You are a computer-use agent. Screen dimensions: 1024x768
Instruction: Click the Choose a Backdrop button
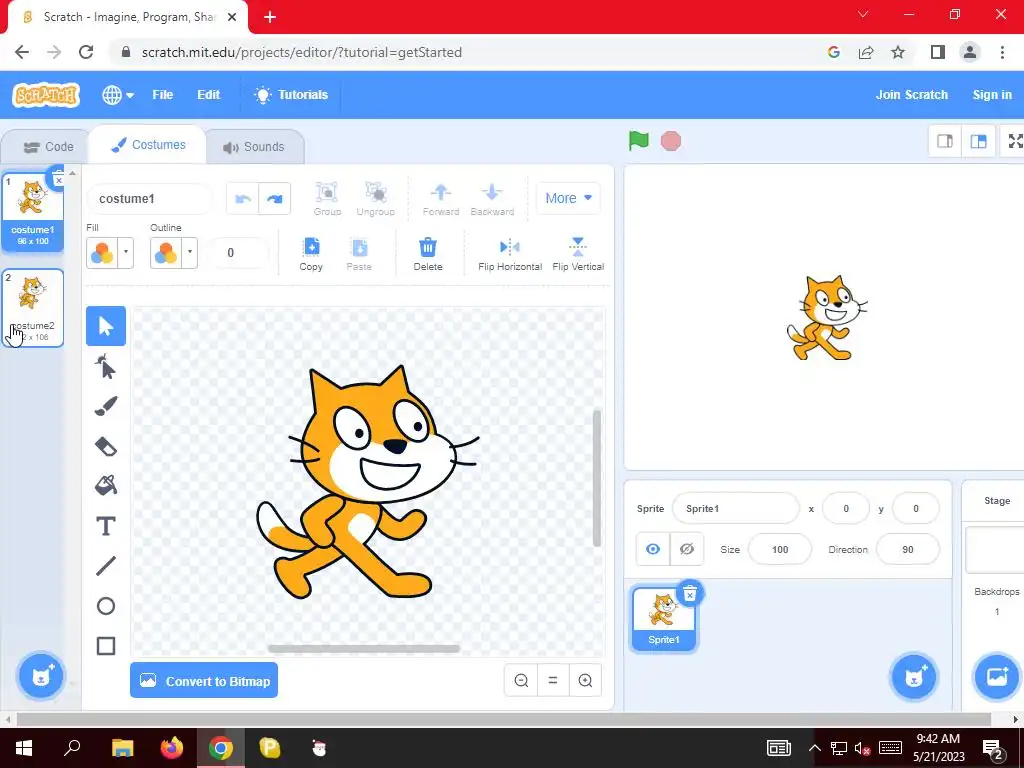click(x=997, y=676)
